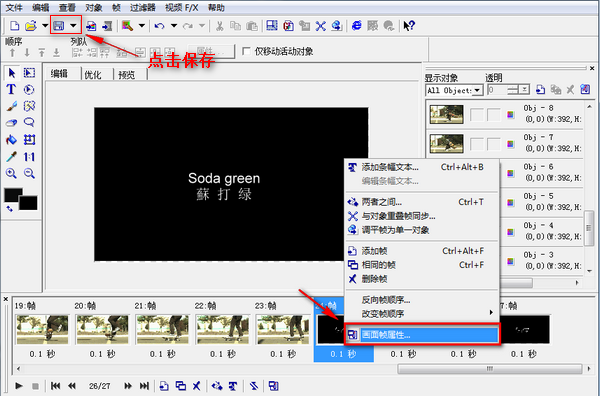Click the Play animation button
Viewport: 600px width, 396px height.
point(18,386)
